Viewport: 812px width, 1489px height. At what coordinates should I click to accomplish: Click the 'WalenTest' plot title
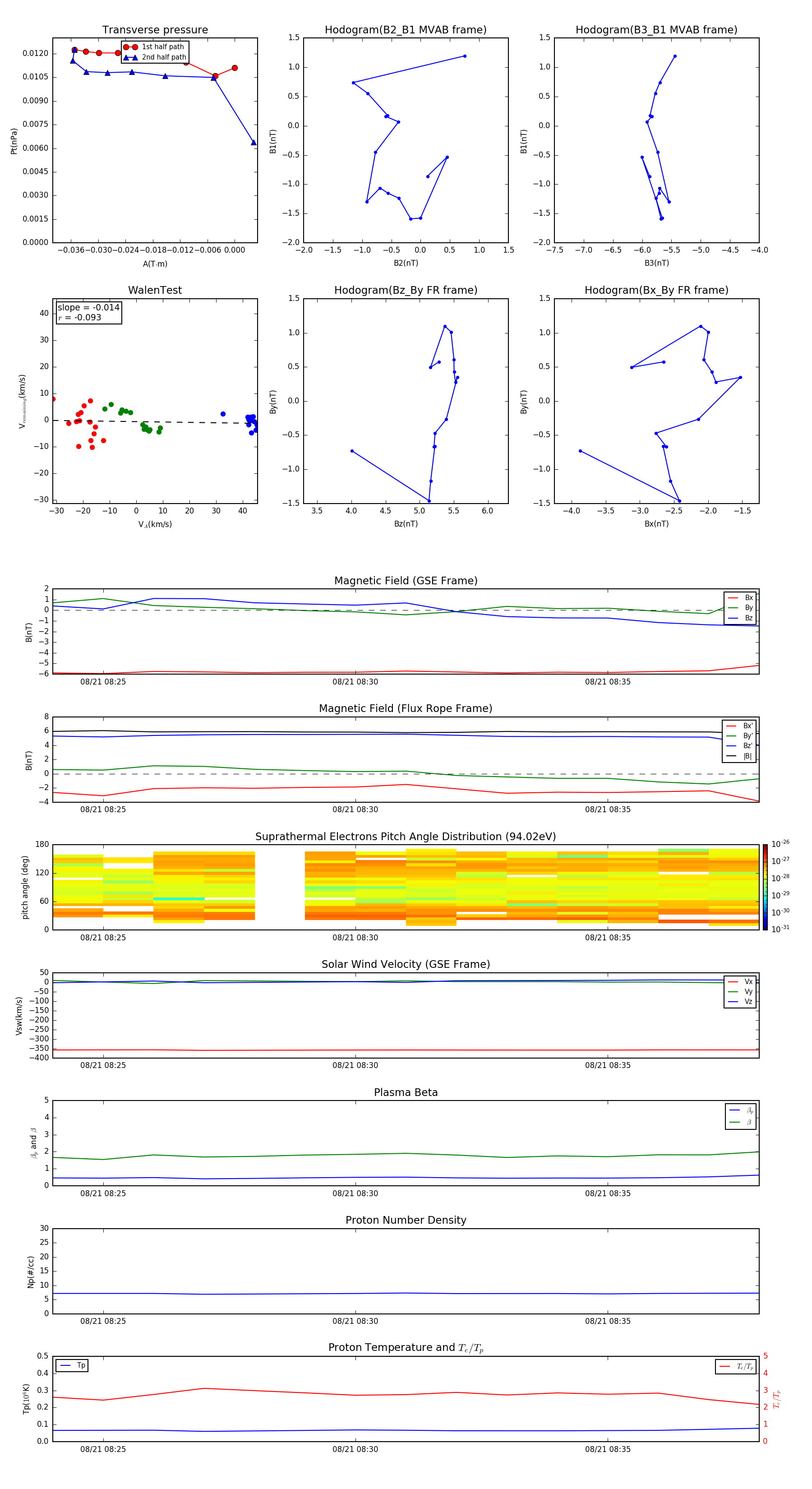155,290
